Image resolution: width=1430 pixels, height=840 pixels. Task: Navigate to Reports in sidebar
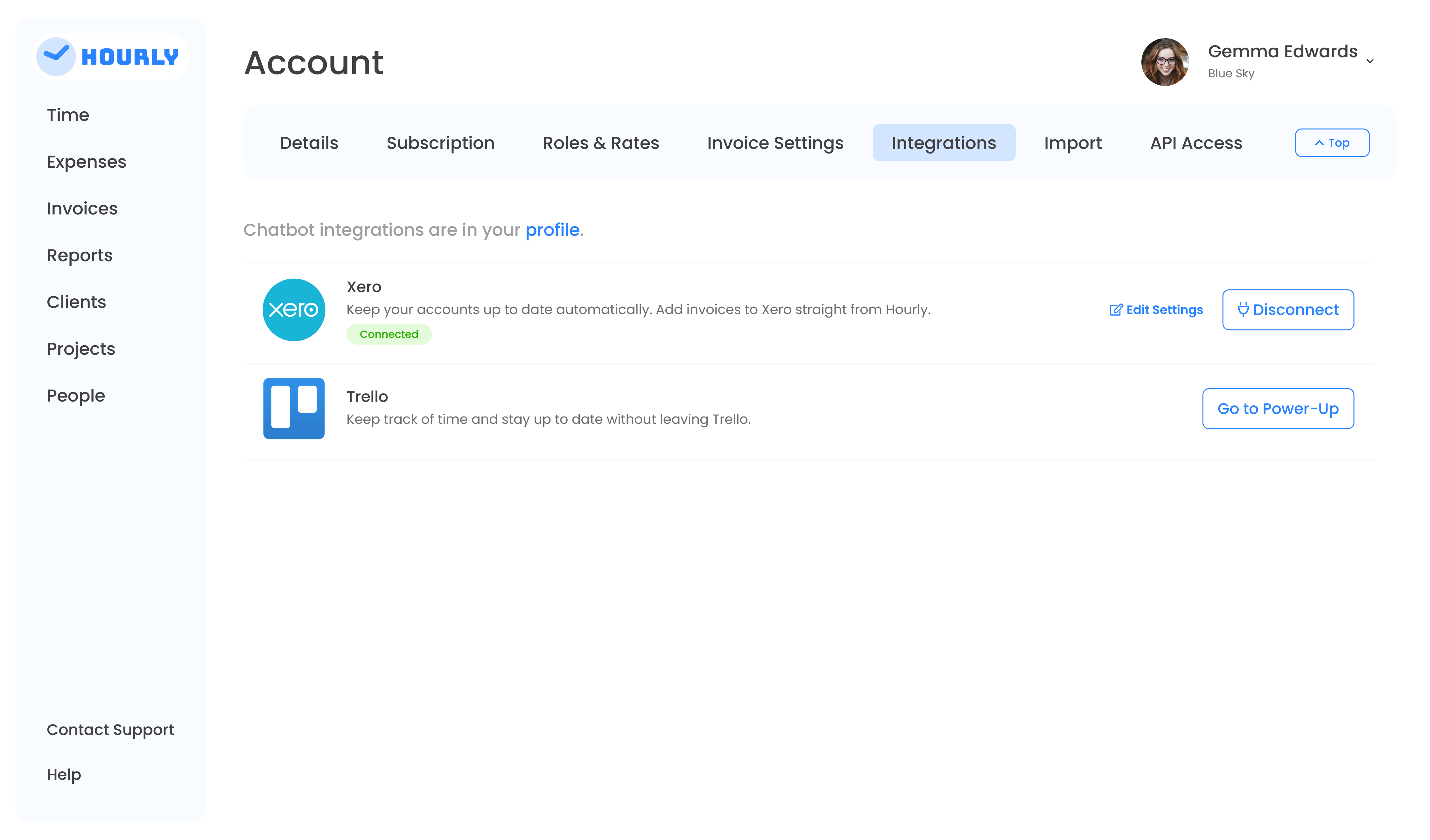pyautogui.click(x=80, y=255)
